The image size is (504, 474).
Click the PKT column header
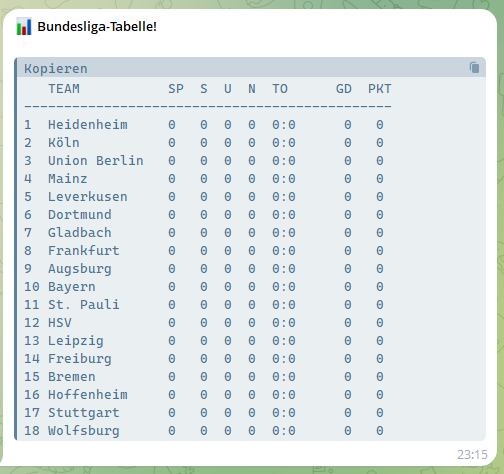(x=380, y=89)
